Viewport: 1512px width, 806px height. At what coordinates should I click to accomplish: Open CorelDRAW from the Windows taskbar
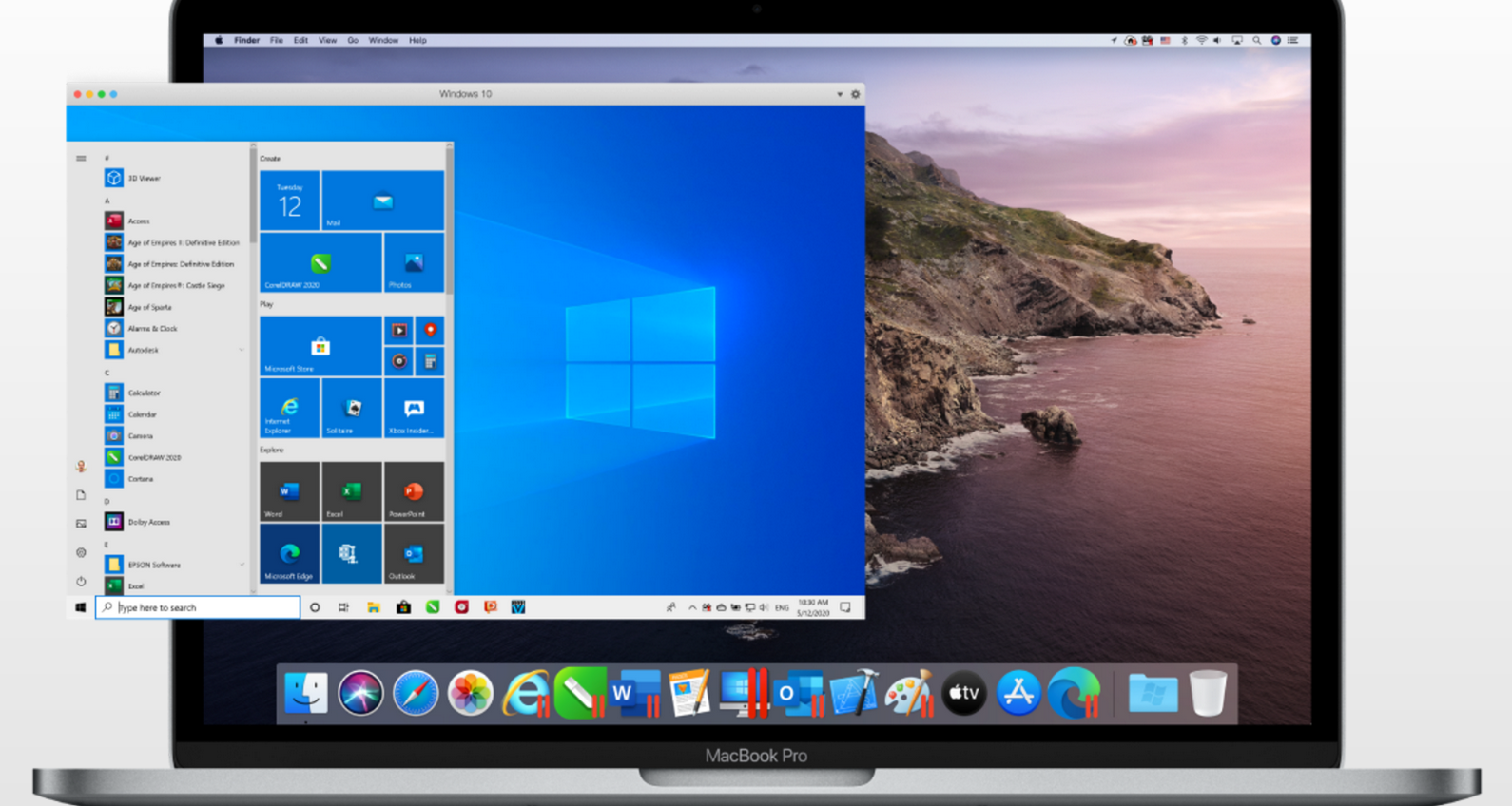[x=433, y=607]
